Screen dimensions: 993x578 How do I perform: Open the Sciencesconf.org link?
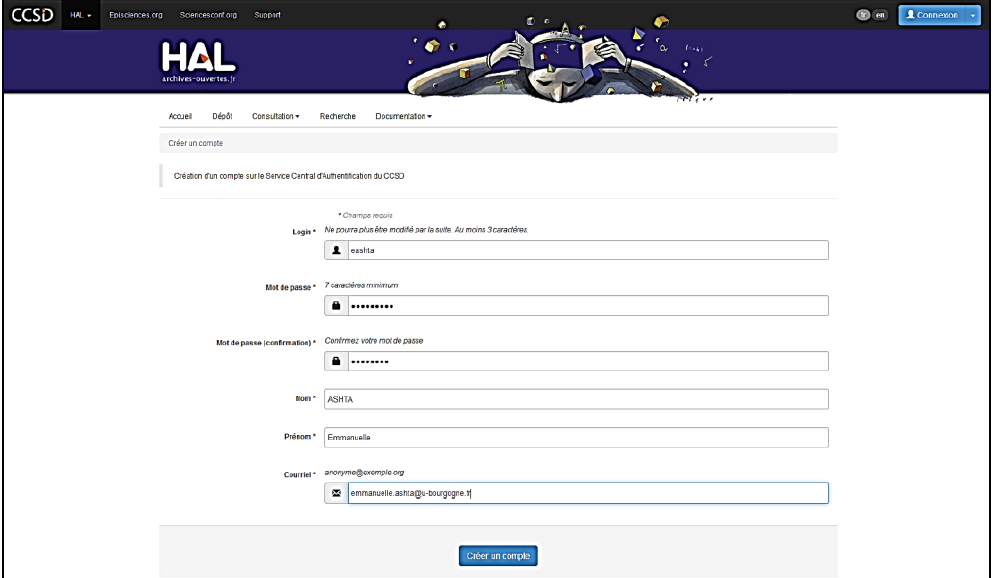click(208, 15)
